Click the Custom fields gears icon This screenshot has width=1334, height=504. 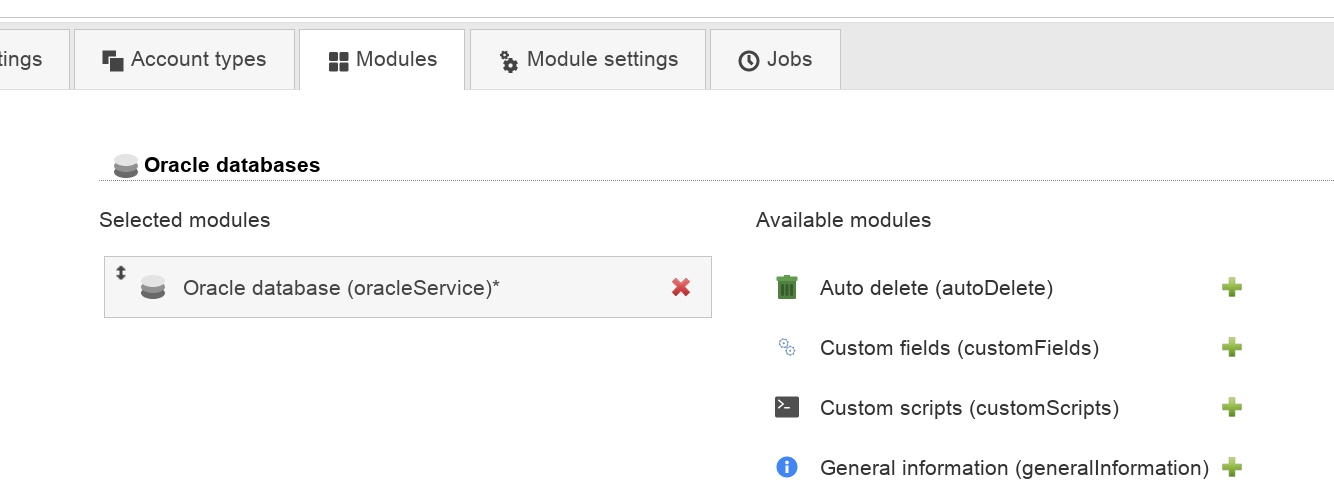tap(787, 348)
